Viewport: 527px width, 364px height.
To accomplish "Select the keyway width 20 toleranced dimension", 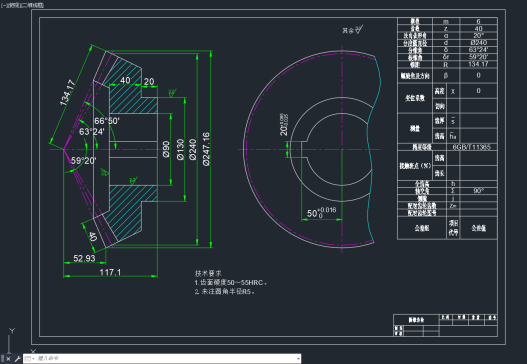I will [x=284, y=124].
